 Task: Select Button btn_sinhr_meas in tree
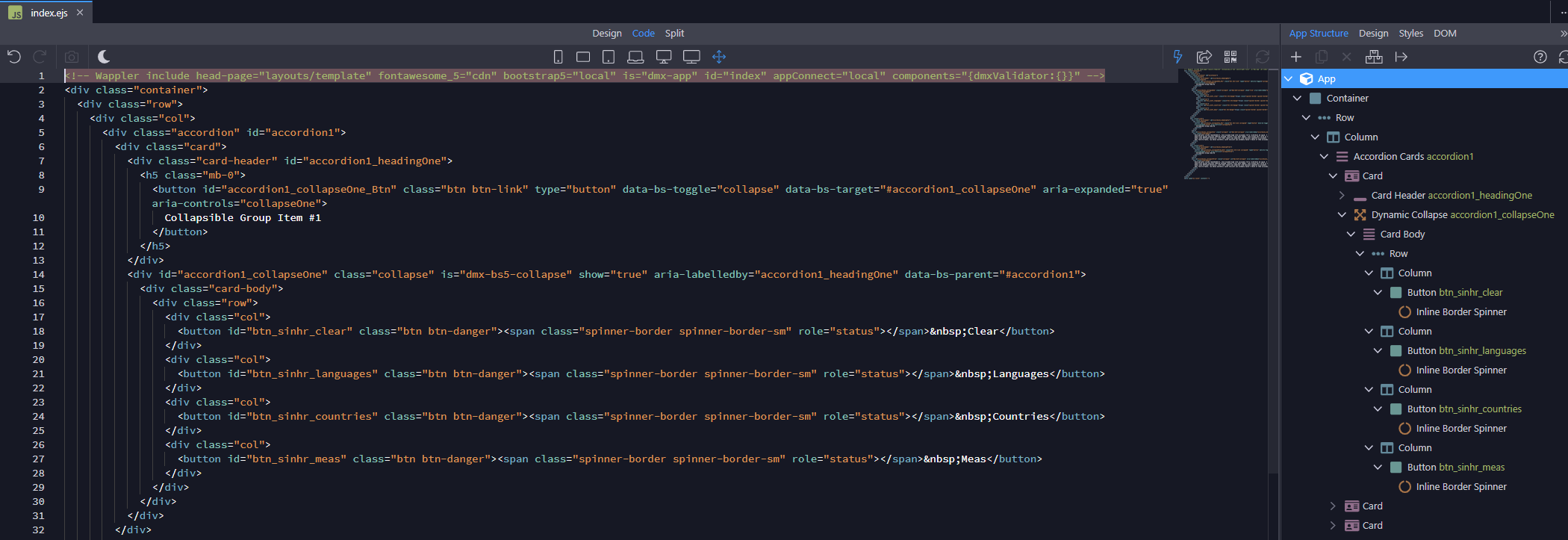point(1456,468)
